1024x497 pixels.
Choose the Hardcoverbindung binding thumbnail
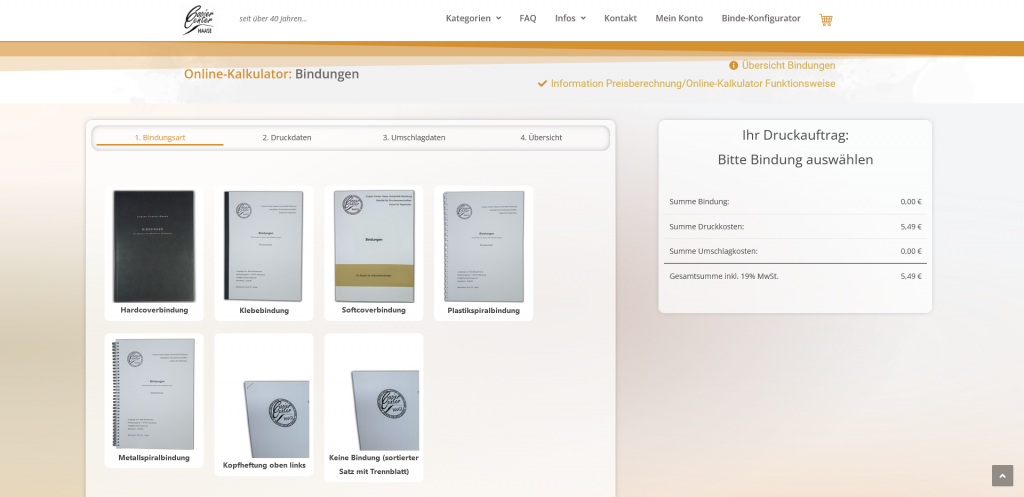coord(154,246)
